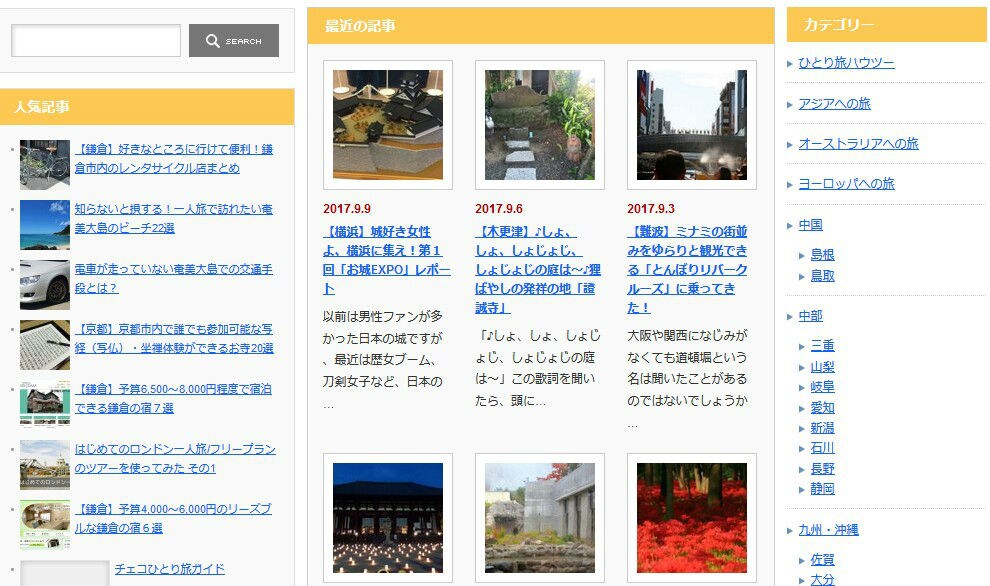Open the 新潟 subcategory

coord(822,428)
